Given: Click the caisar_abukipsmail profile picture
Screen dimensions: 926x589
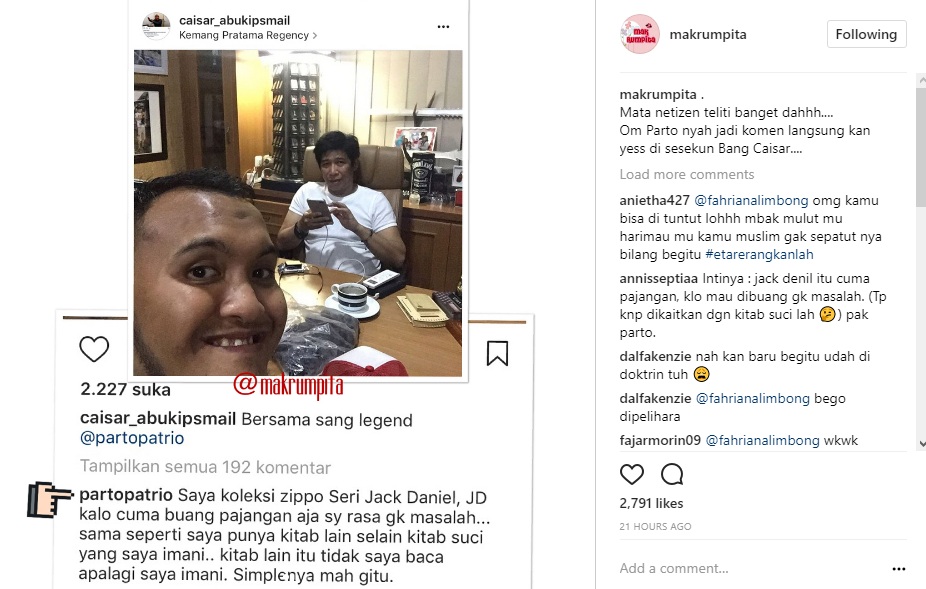Looking at the screenshot, I should coord(156,26).
